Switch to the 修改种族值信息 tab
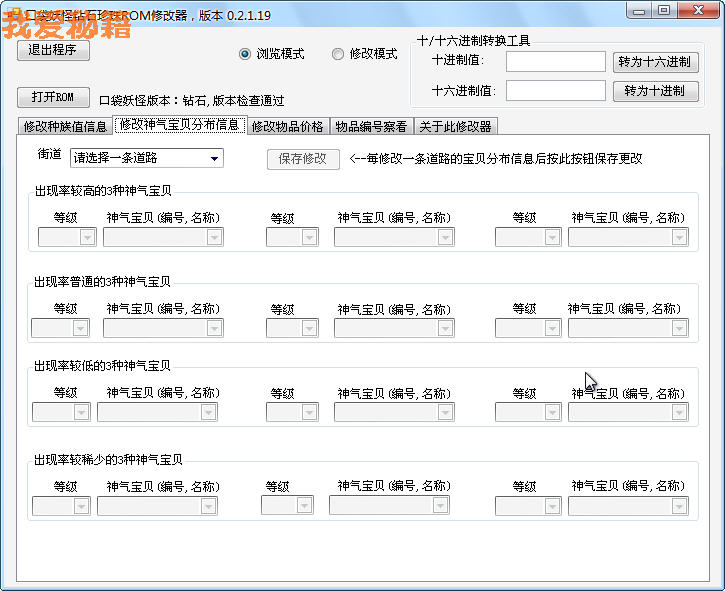Screen dimensions: 725x591 pos(65,127)
